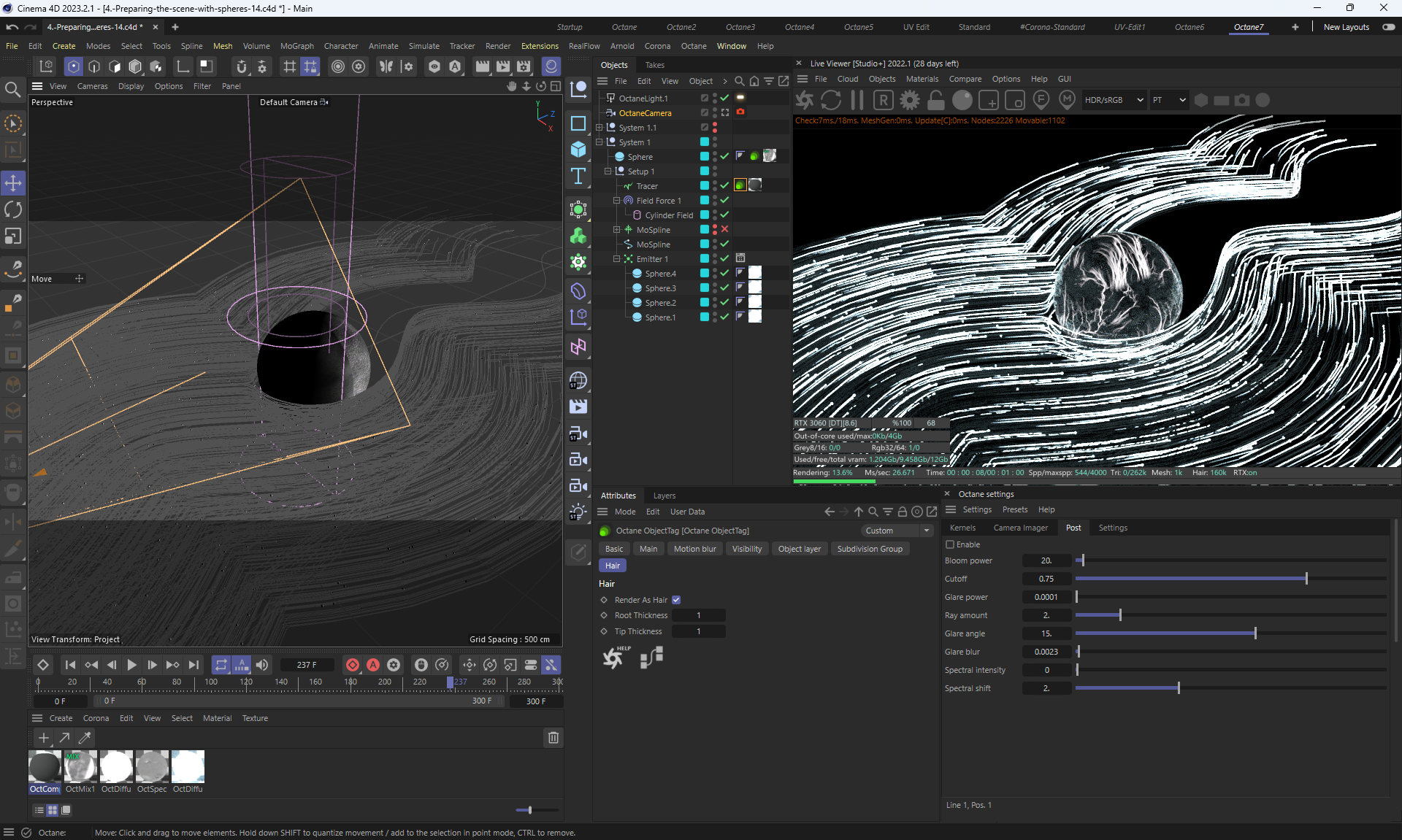Enable the Post processing checkbox

[x=950, y=544]
